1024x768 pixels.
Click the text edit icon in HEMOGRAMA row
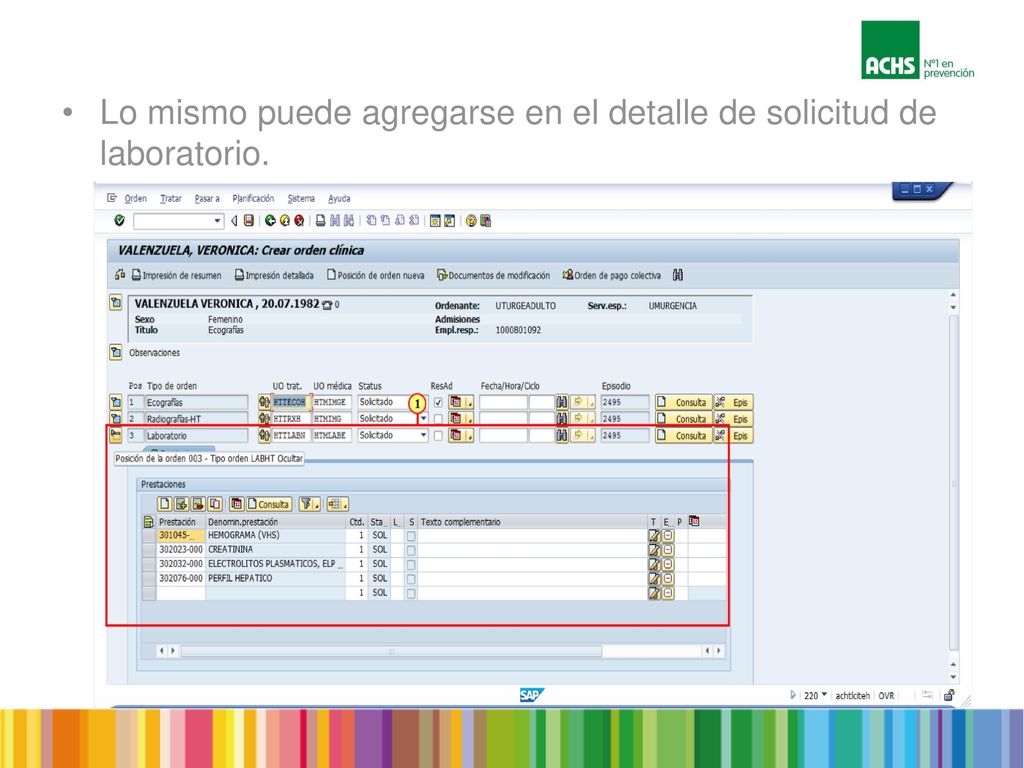coord(654,536)
